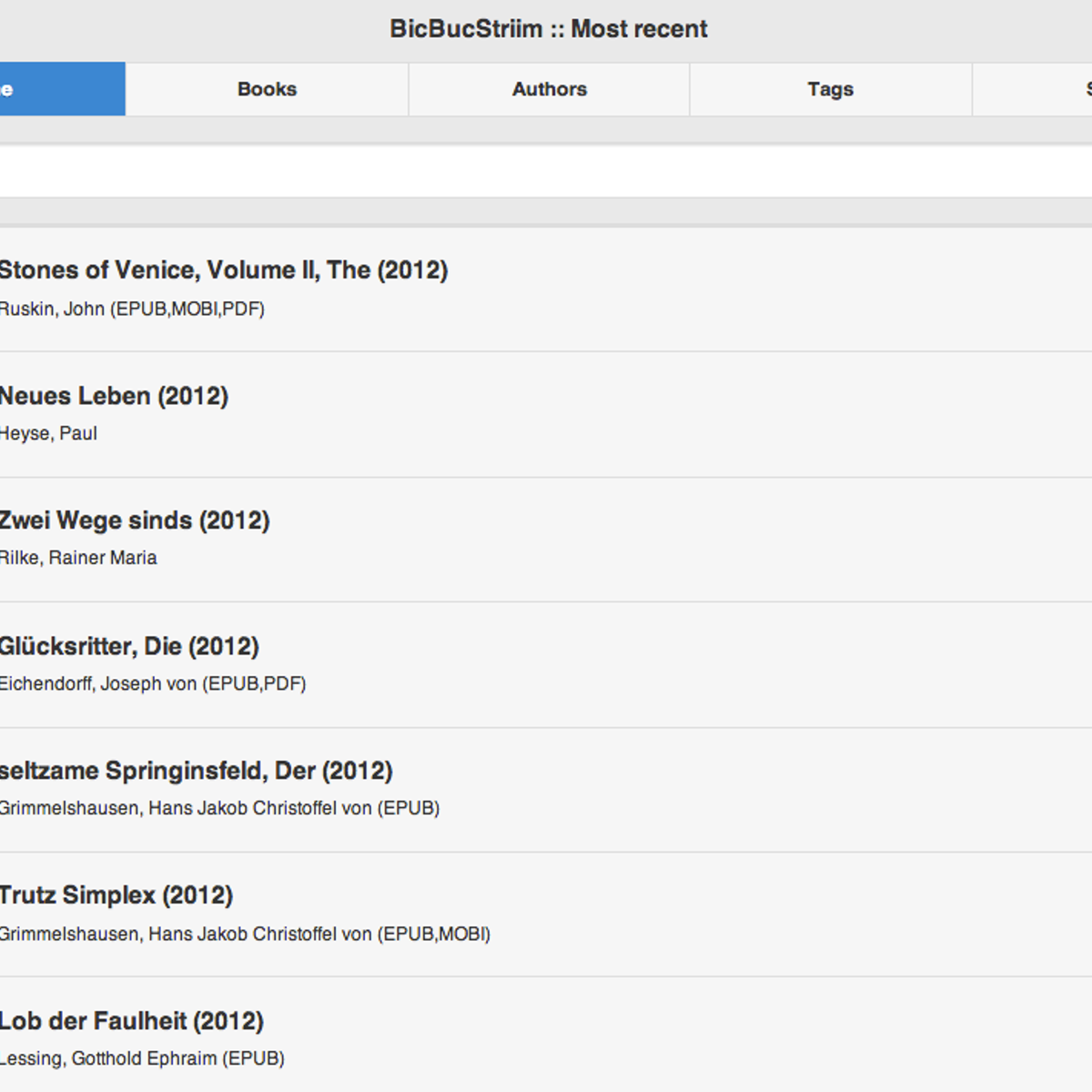Click Eichendorff, Joseph von (EPUB,PDF) line
This screenshot has height=1092, width=1092.
(153, 683)
